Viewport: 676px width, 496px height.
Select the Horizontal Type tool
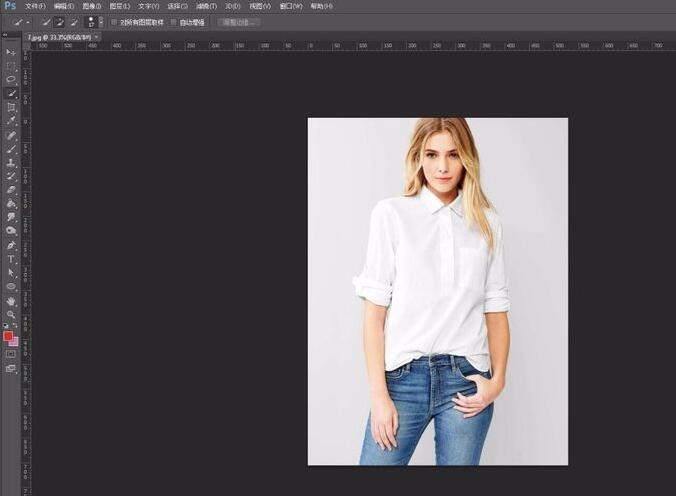pos(11,258)
